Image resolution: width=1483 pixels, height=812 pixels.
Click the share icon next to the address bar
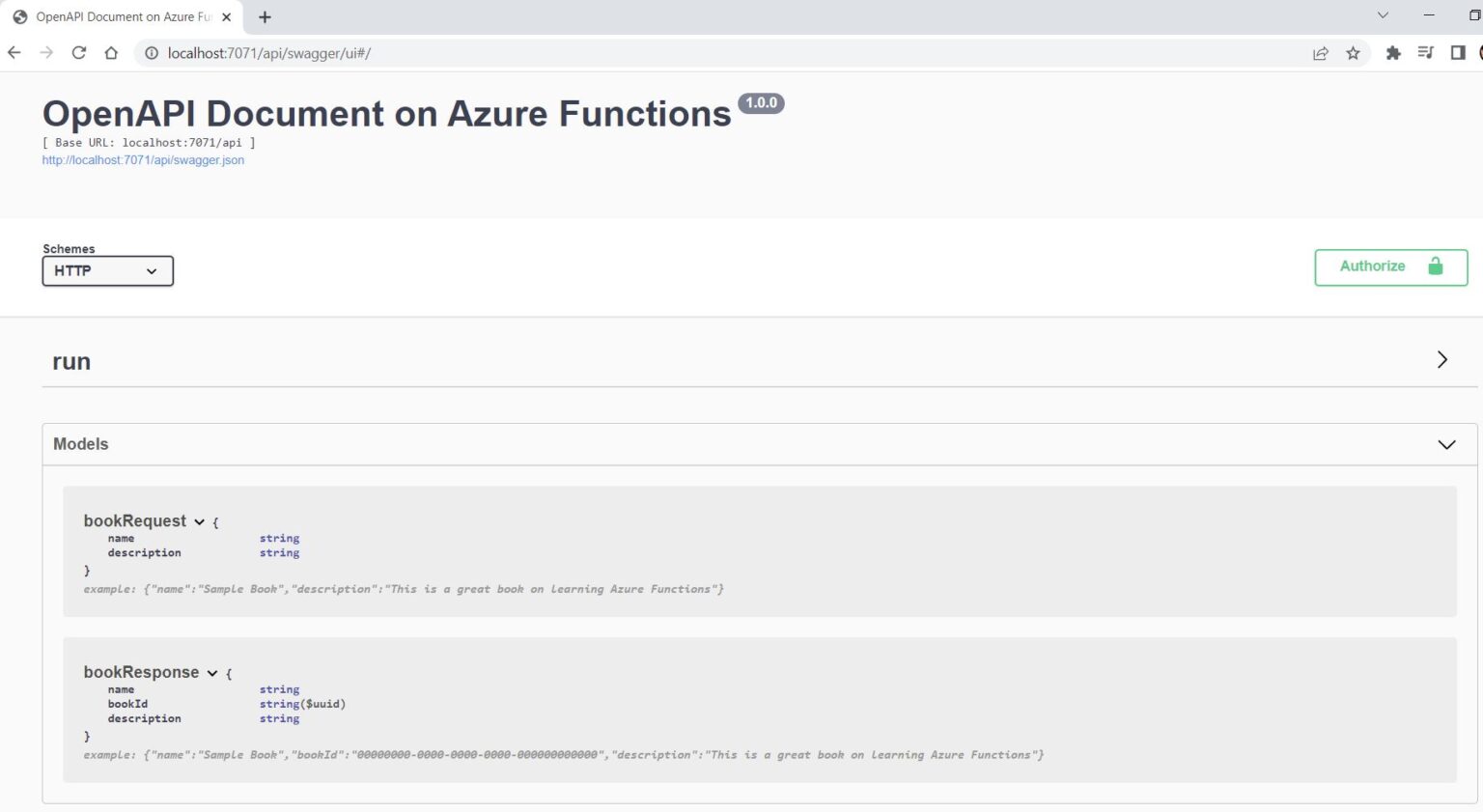click(x=1321, y=54)
